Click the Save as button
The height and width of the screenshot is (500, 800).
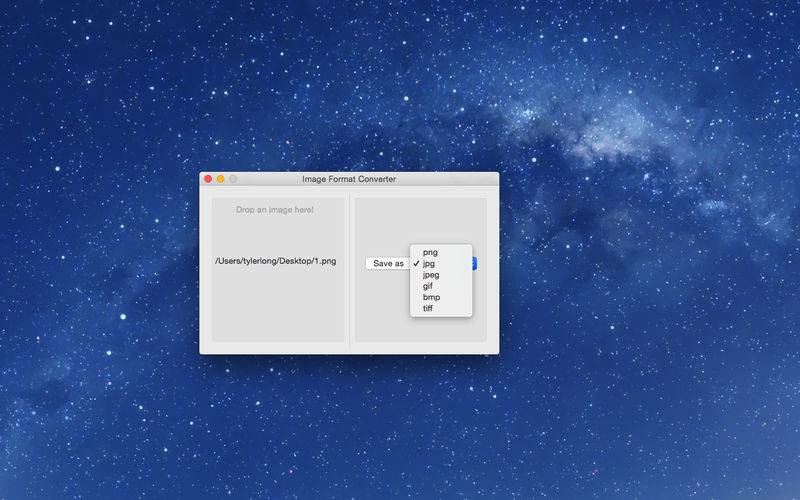pos(388,263)
